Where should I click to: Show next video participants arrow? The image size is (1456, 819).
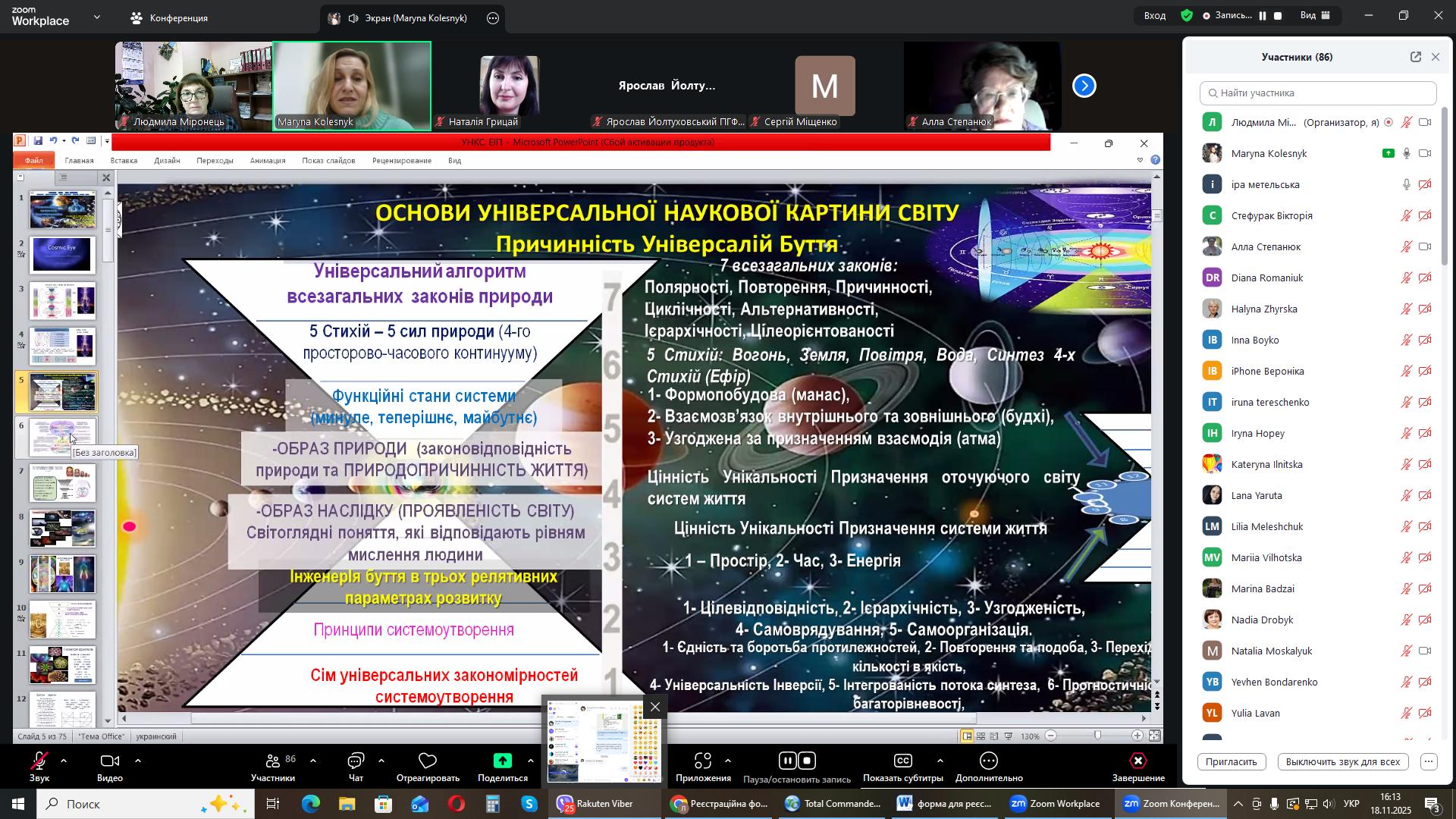click(x=1084, y=86)
